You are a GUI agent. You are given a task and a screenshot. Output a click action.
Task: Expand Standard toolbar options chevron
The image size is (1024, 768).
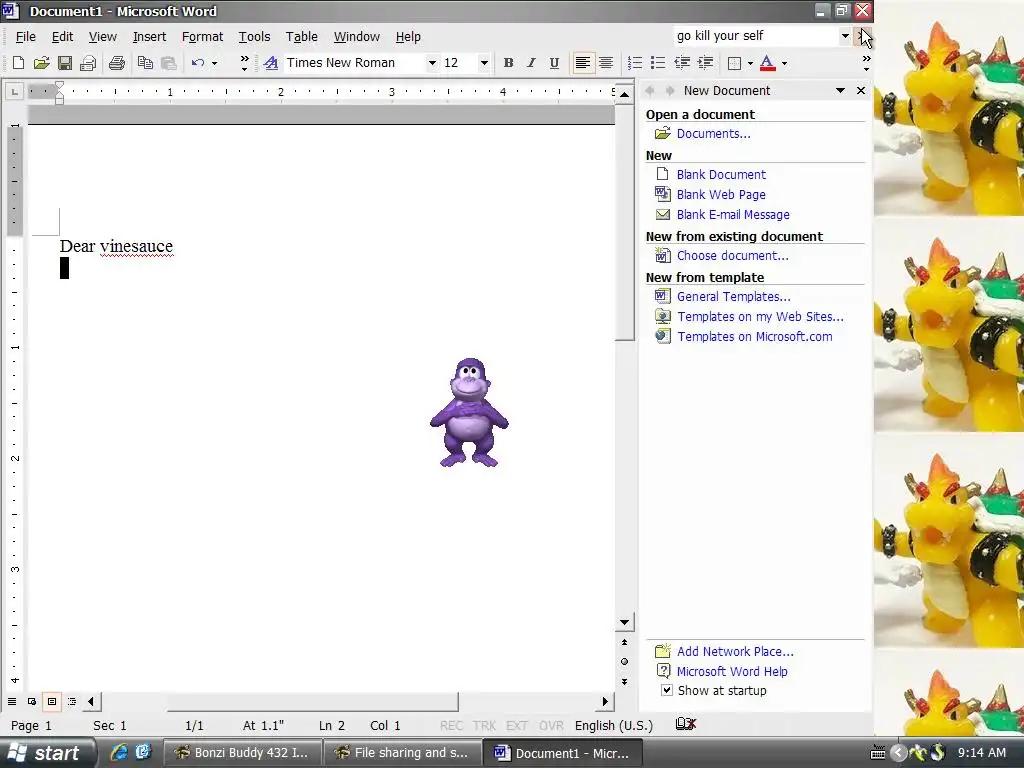click(x=244, y=63)
